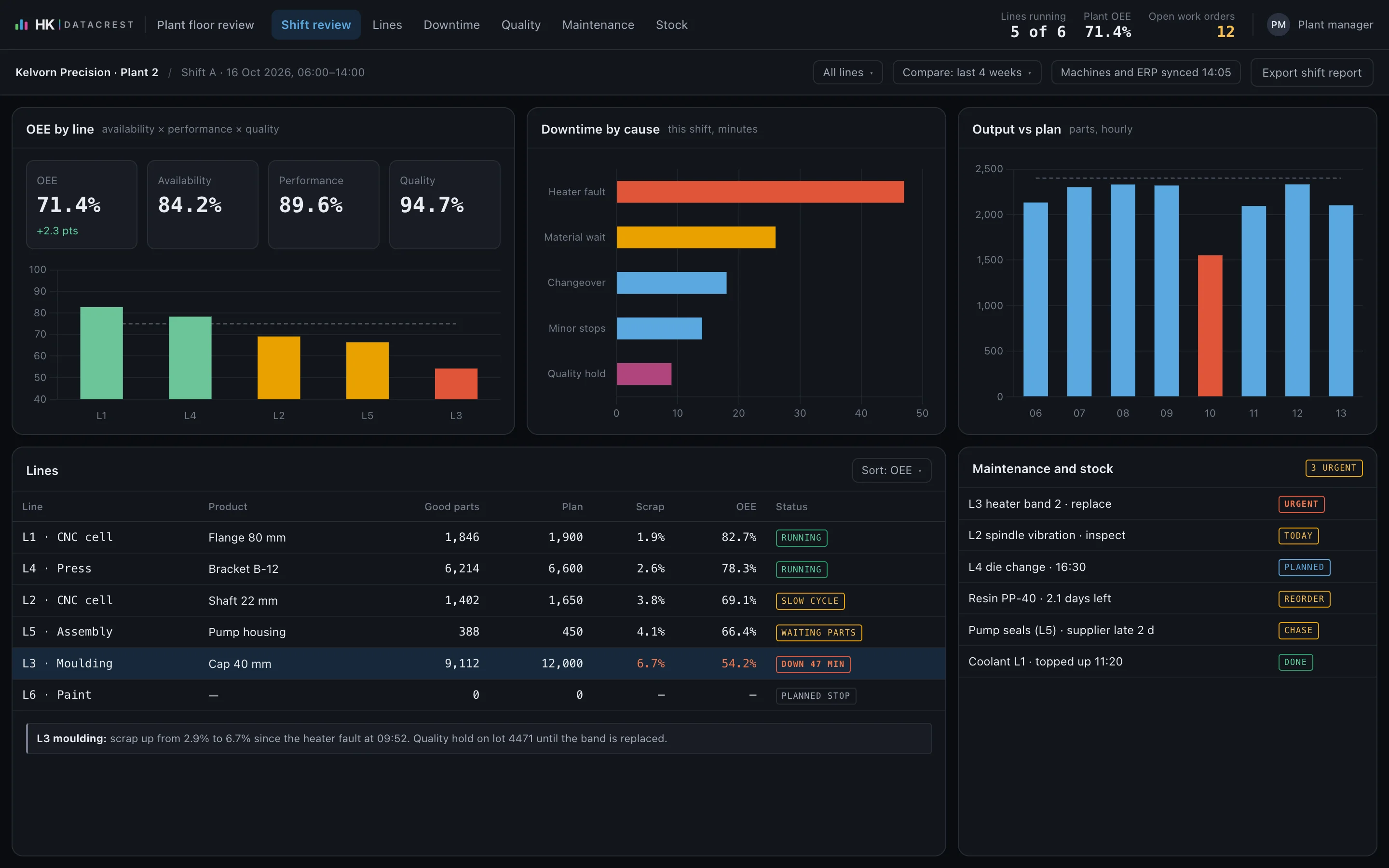Open Compare: last 4 weeks dropdown
Image resolution: width=1389 pixels, height=868 pixels.
967,72
